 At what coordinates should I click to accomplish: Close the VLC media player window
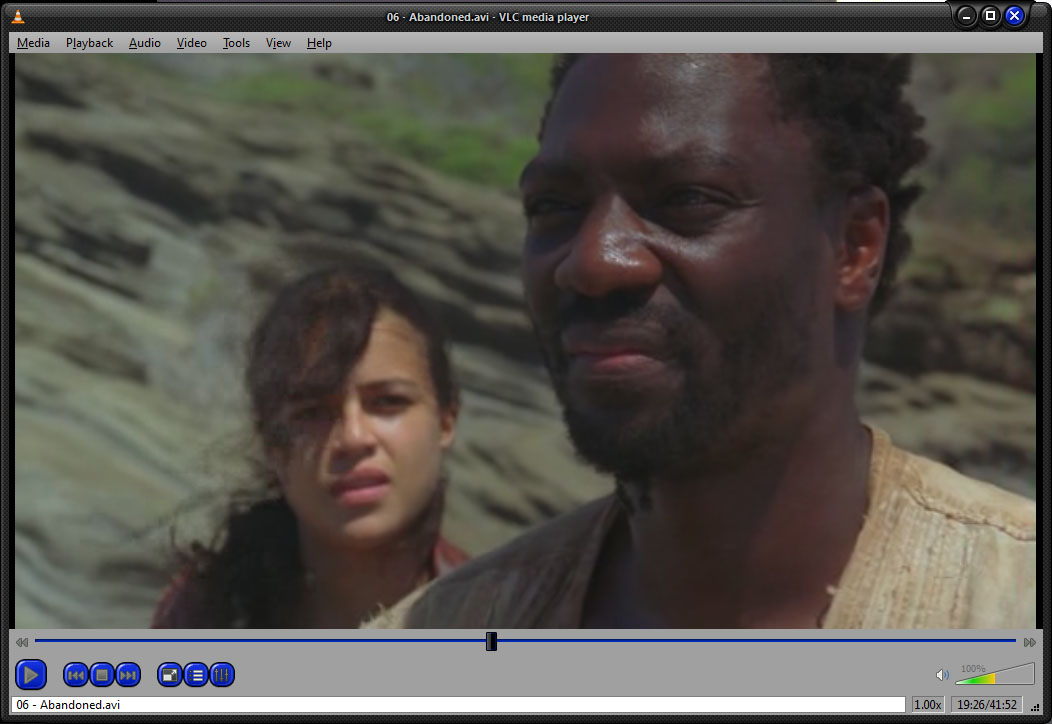(1014, 15)
